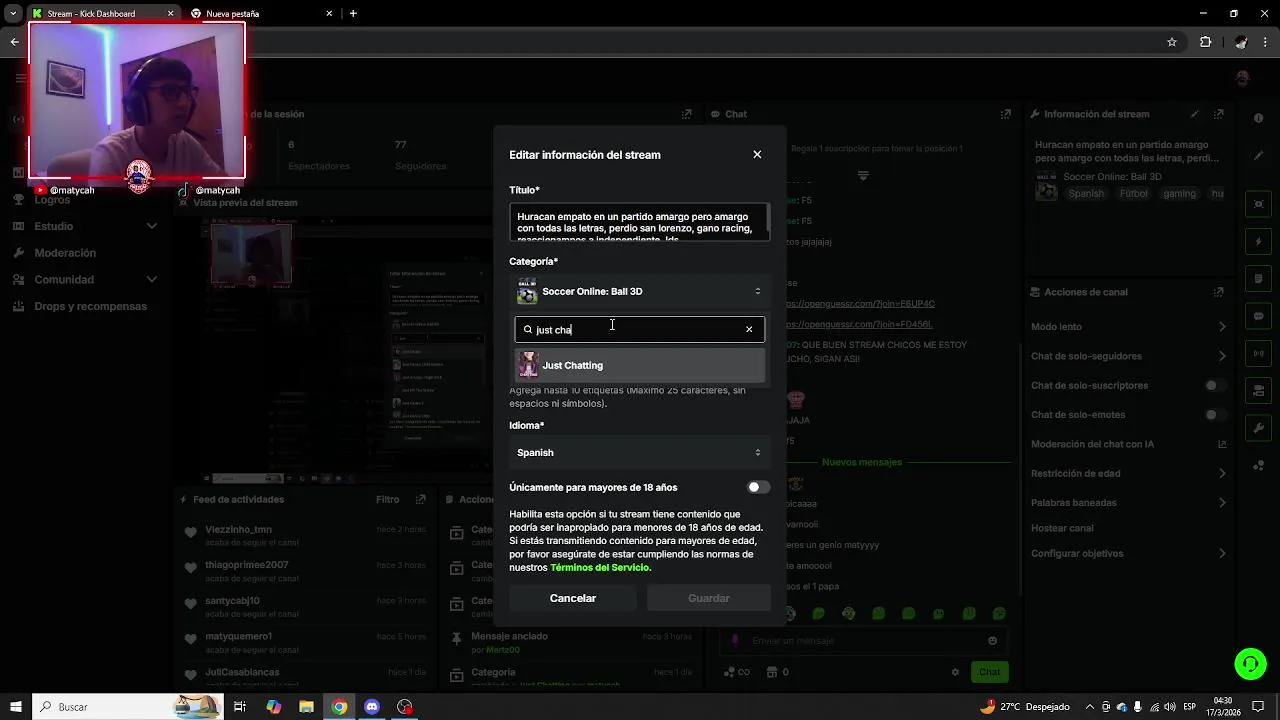This screenshot has width=1280, height=720.
Task: Open the lightning bolt panel in right rail
Action: [x=1259, y=242]
